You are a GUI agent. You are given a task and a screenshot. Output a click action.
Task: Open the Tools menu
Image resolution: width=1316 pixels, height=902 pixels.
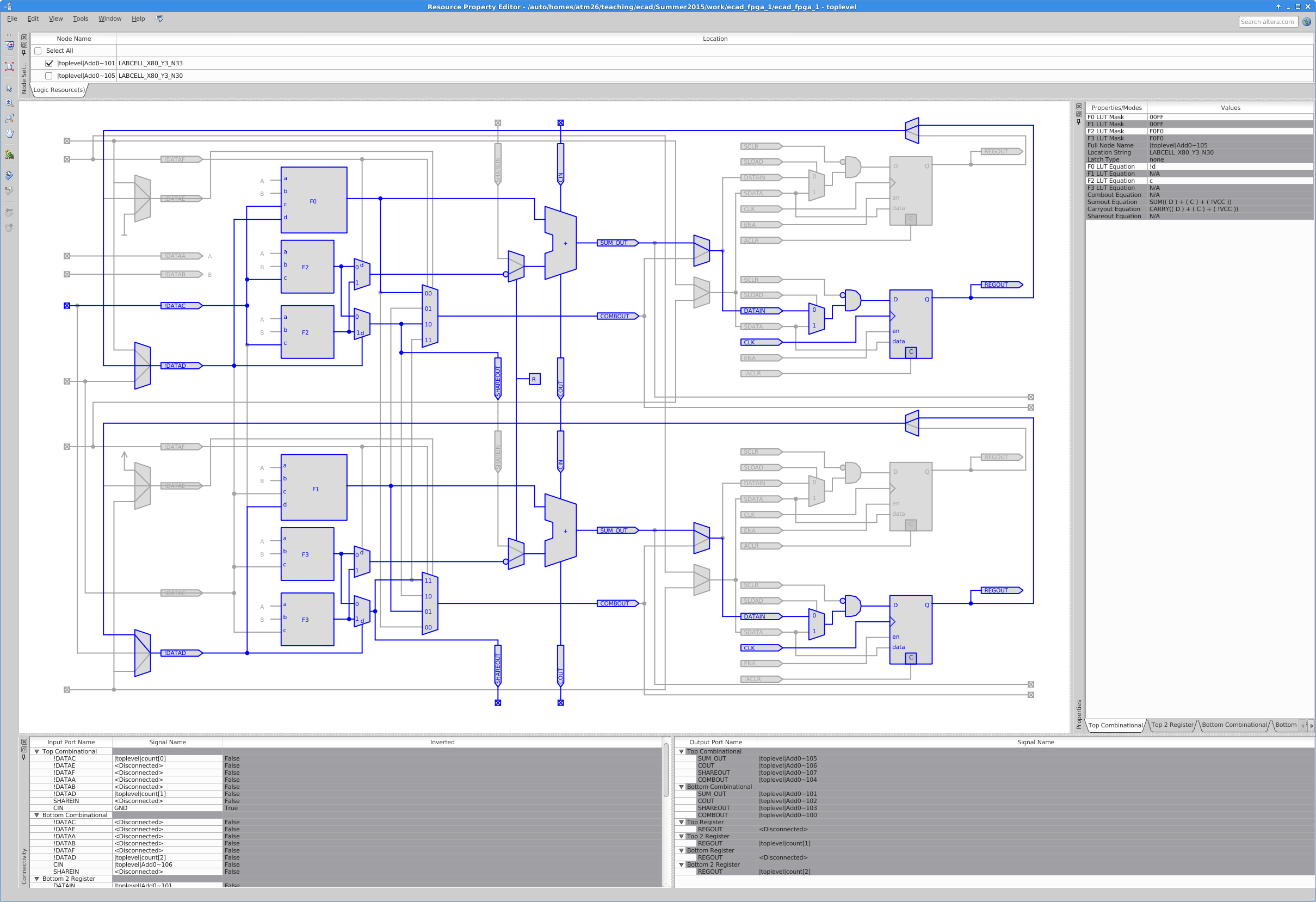pos(81,18)
